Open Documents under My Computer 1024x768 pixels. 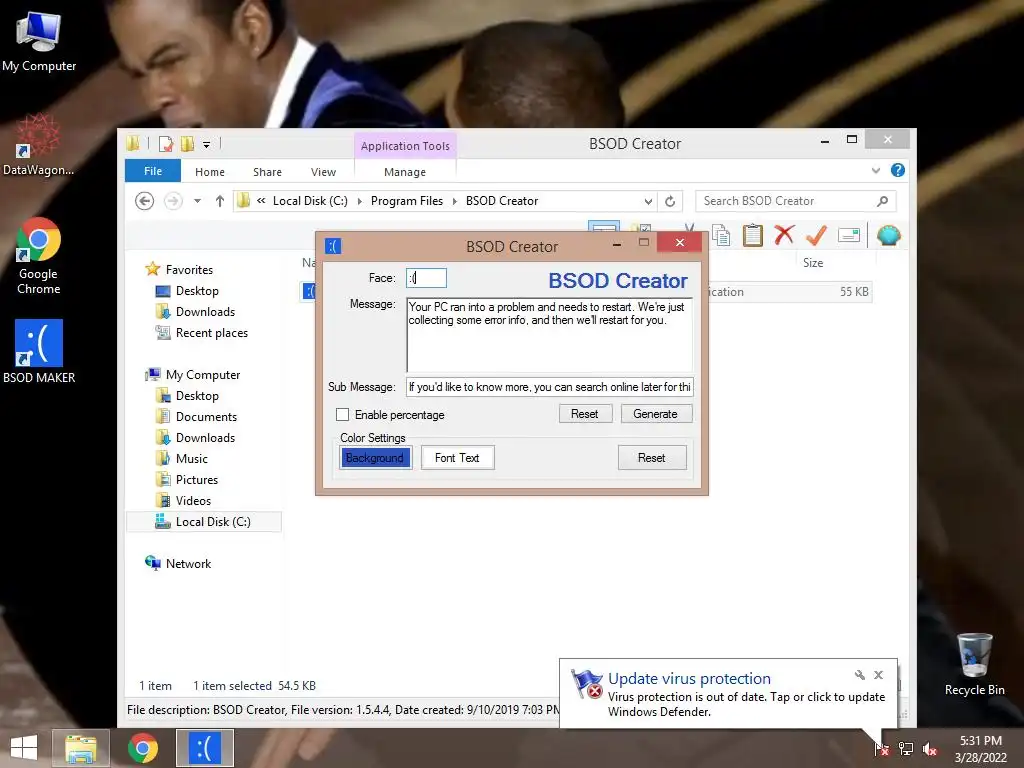tap(206, 417)
